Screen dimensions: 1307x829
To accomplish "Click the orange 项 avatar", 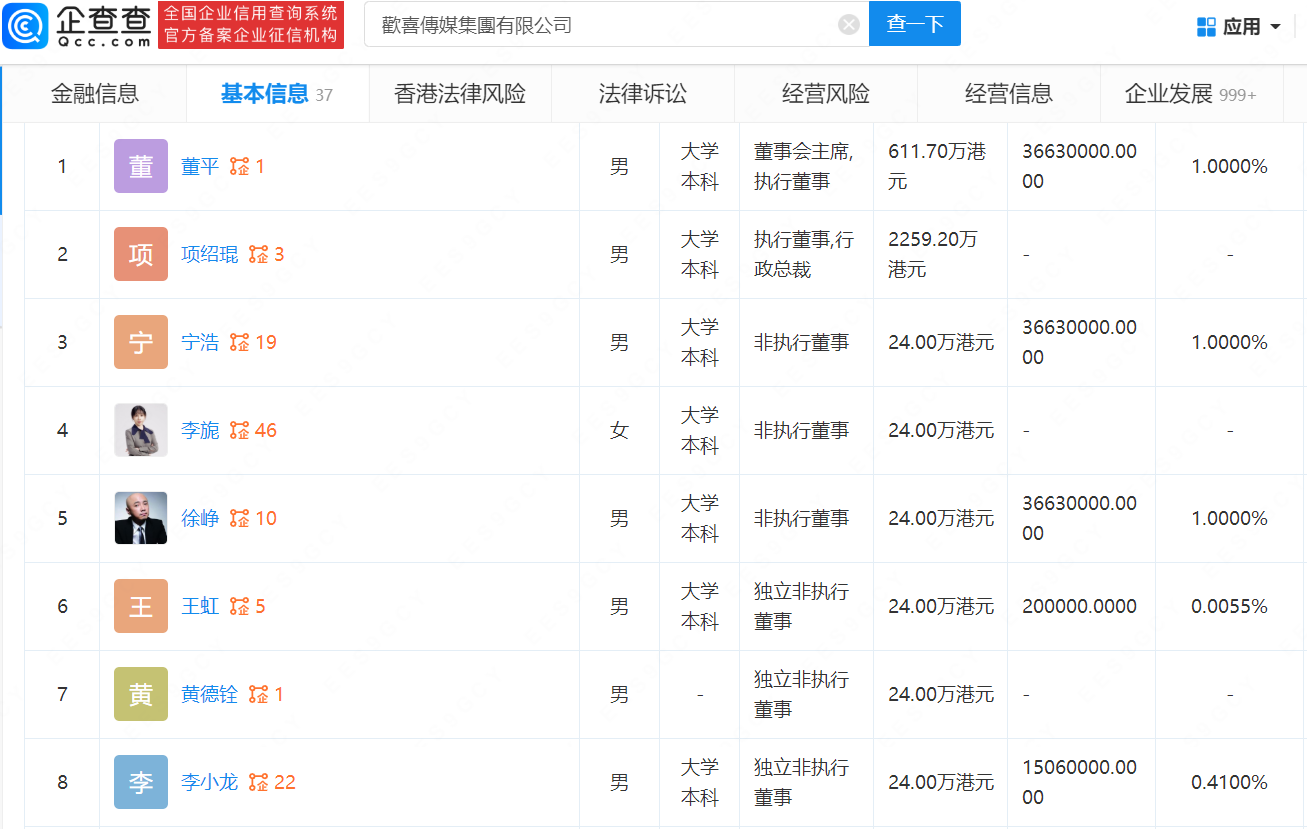I will pyautogui.click(x=141, y=254).
